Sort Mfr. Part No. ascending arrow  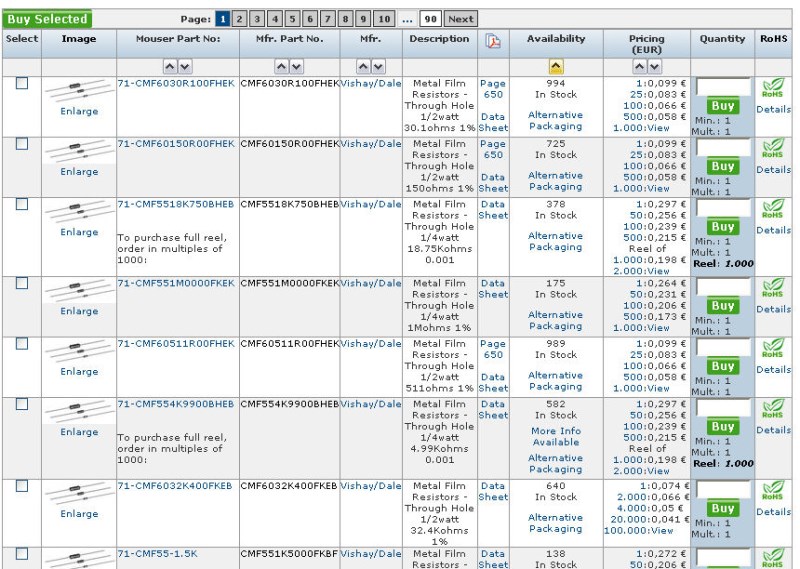pos(282,66)
